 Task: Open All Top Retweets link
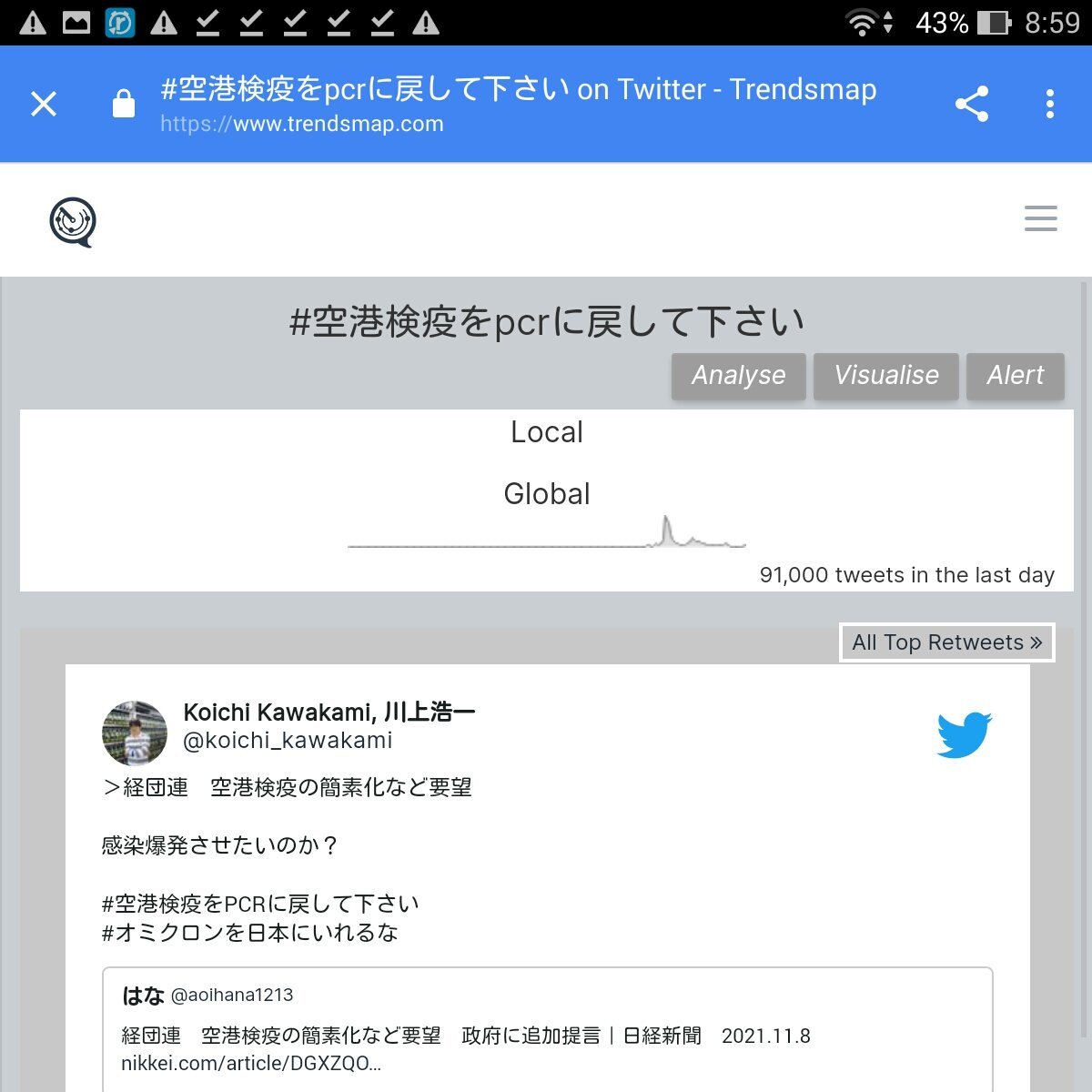[x=946, y=642]
